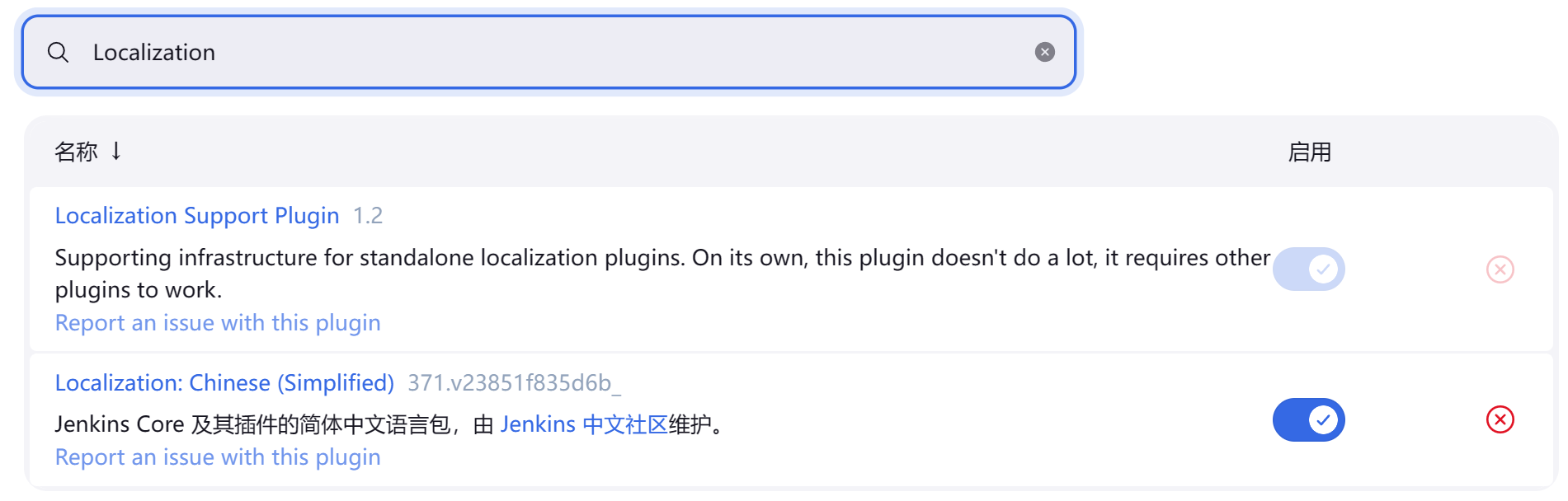Toggle the Localization Support Plugin switch

point(1308,269)
